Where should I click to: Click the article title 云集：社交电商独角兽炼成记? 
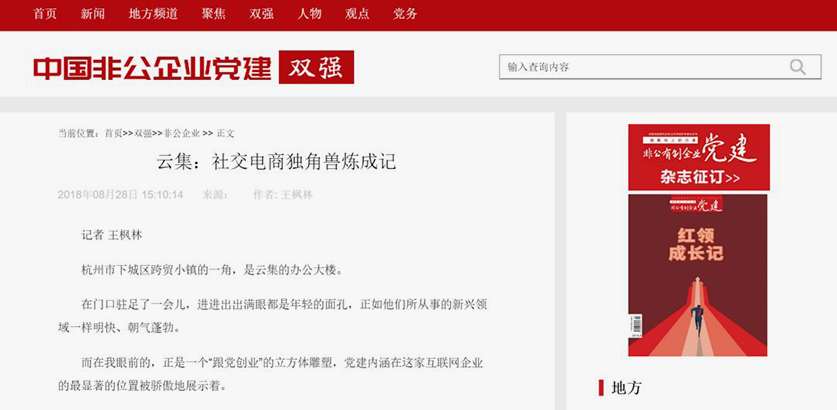pyautogui.click(x=277, y=161)
